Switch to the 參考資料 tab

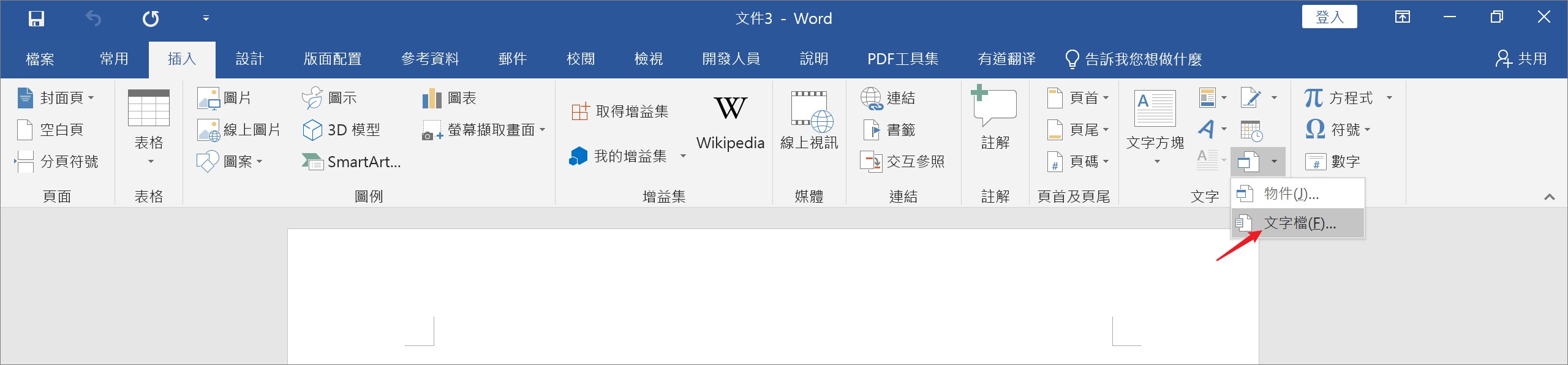(x=430, y=59)
